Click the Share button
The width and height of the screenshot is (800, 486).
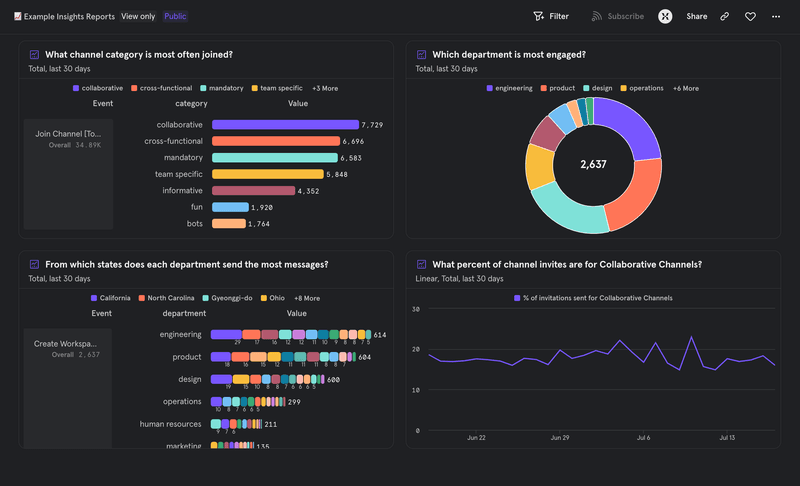(x=696, y=17)
